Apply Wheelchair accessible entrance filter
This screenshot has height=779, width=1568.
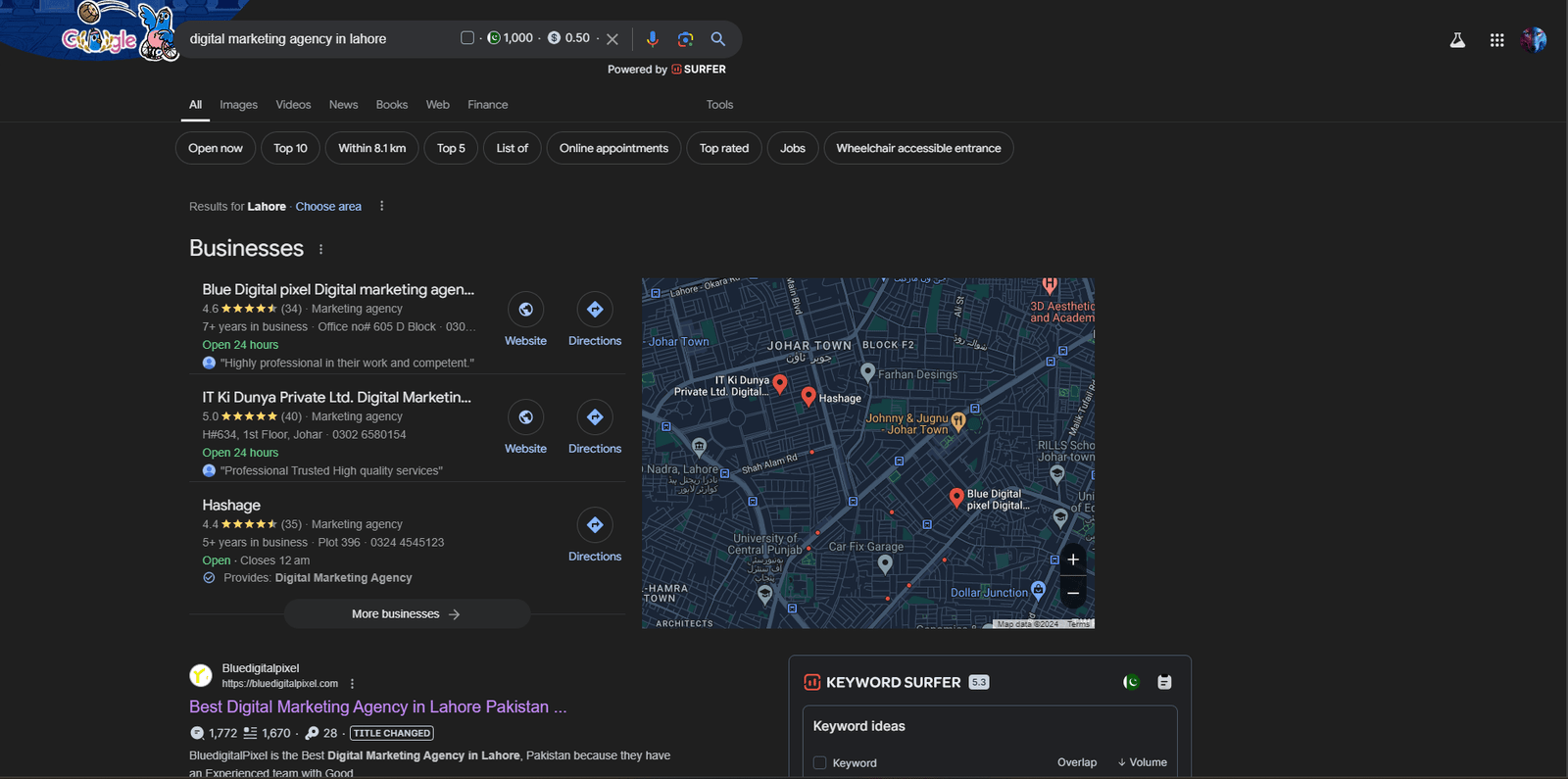(918, 148)
